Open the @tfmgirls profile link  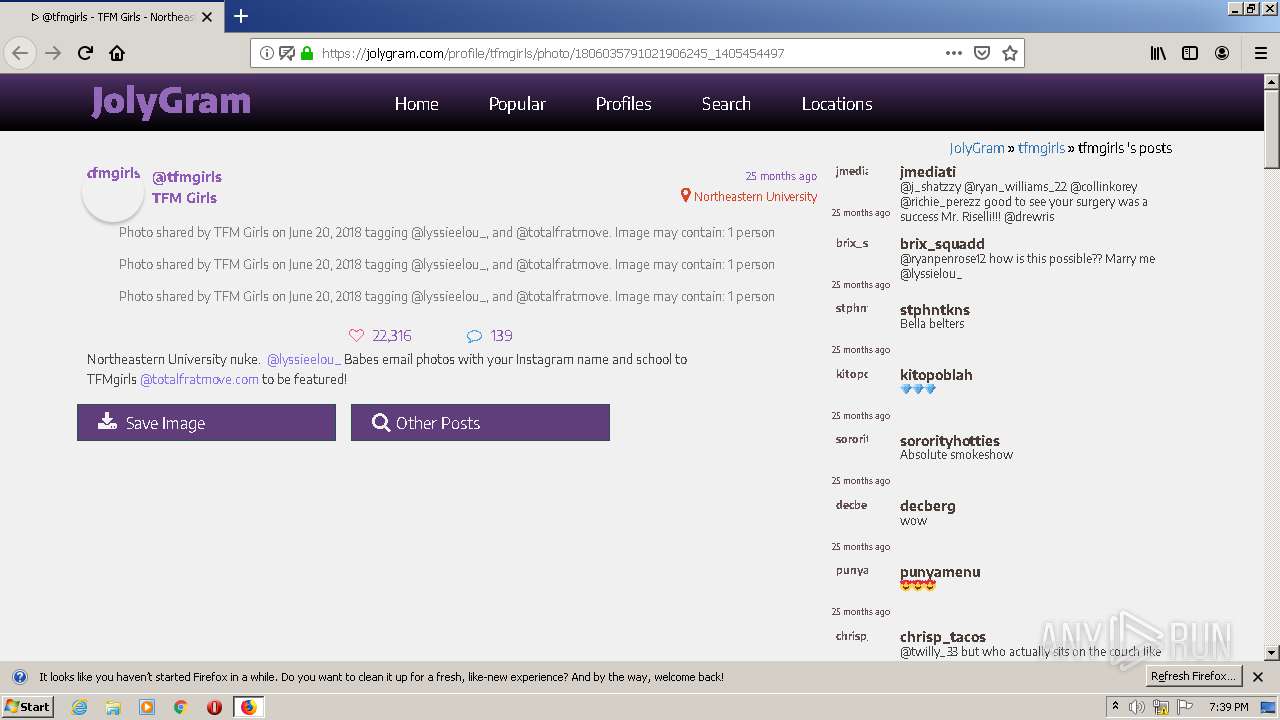(x=187, y=177)
